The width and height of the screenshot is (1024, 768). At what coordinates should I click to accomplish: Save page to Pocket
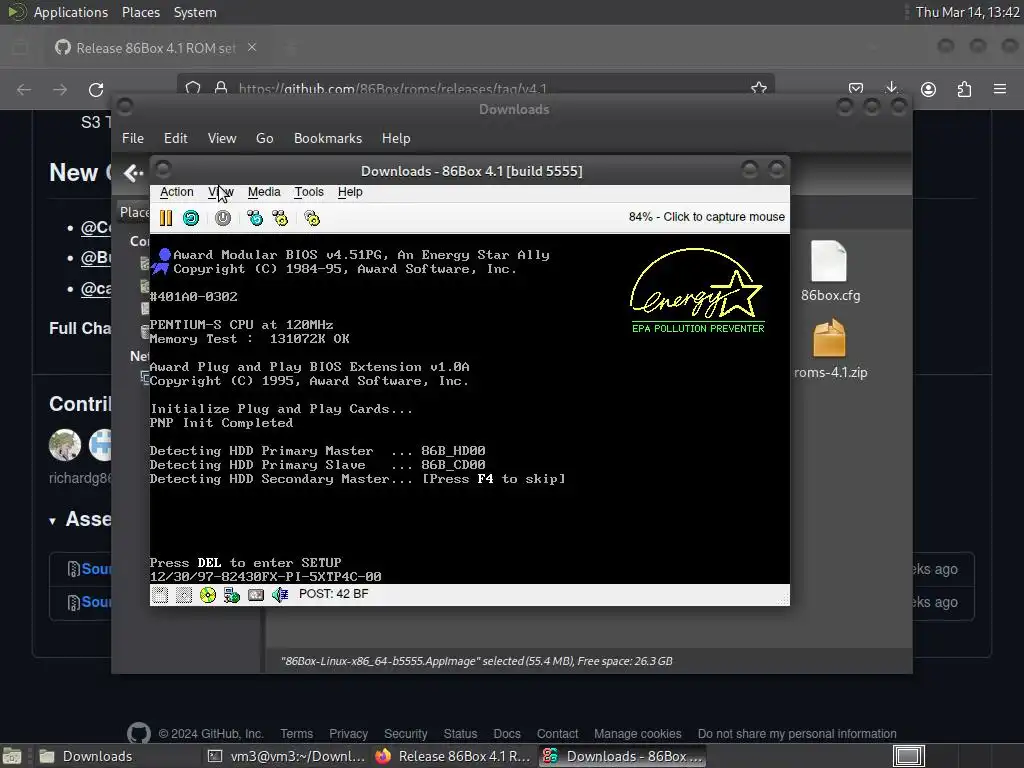[856, 89]
